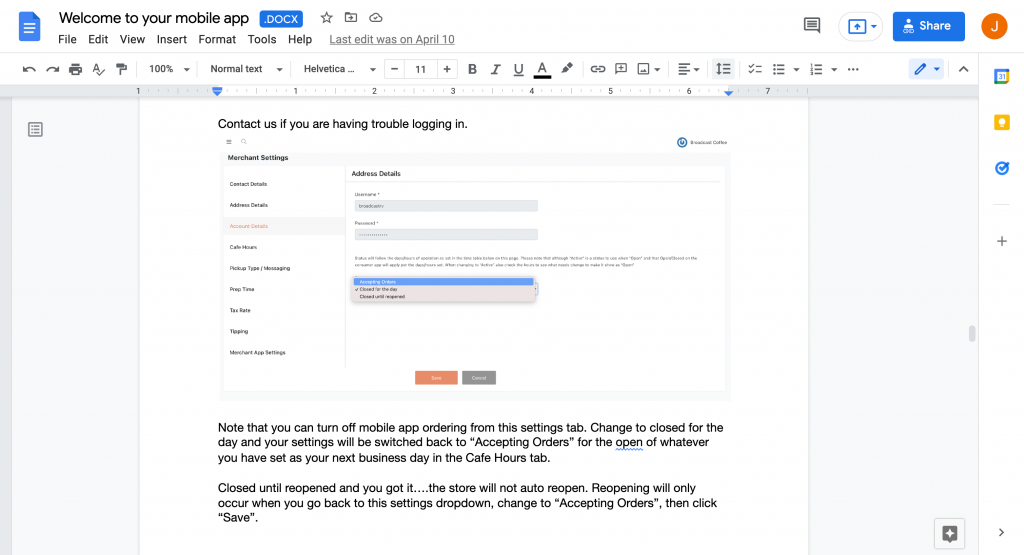Image resolution: width=1024 pixels, height=555 pixels.
Task: Insert link using the chain icon
Action: point(597,69)
